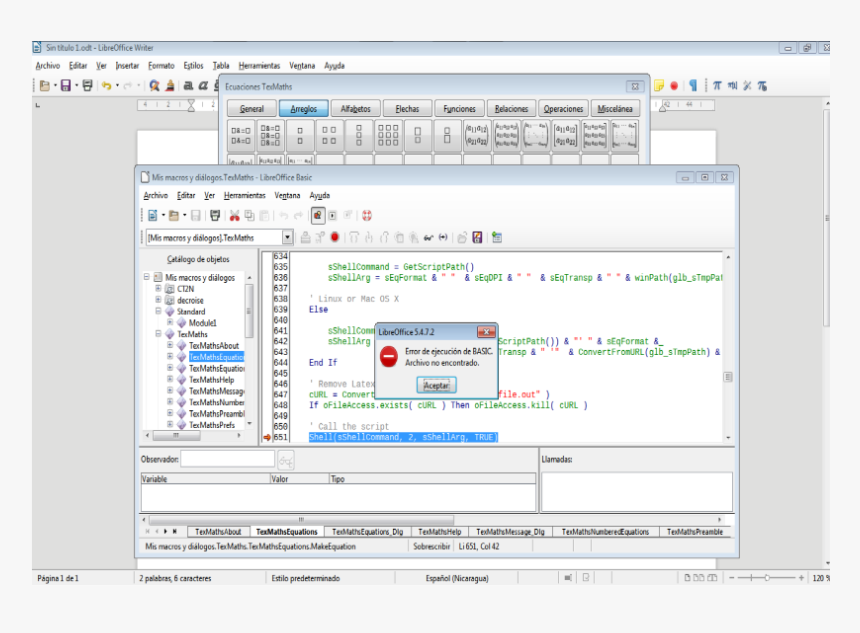This screenshot has height=633, width=860.
Task: Click the Español (Nicaragua) language status field
Action: (457, 578)
